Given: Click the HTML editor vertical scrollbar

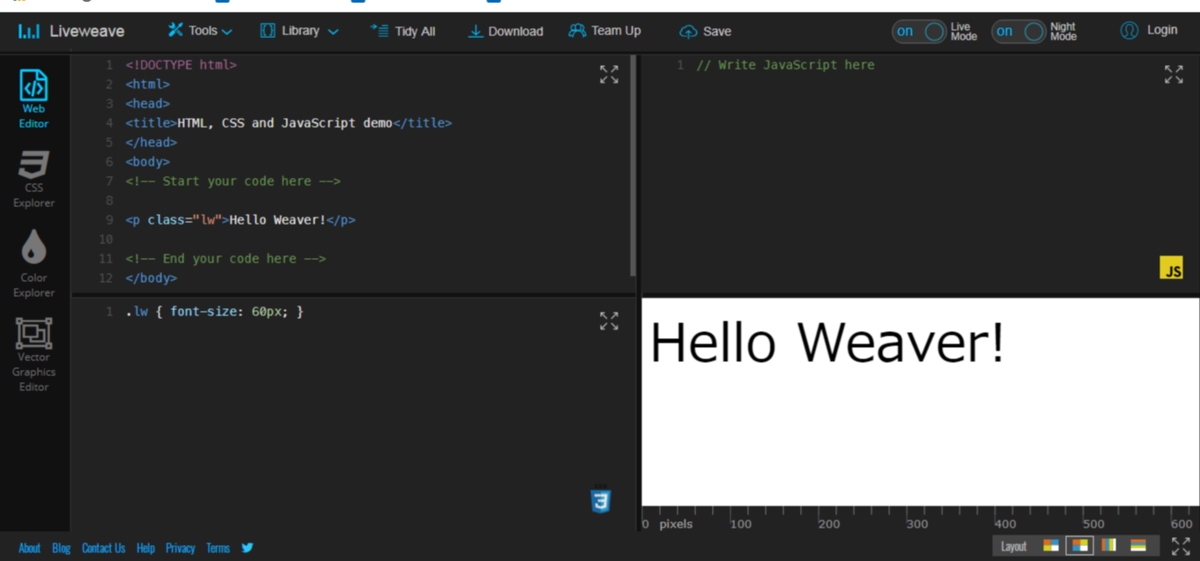Looking at the screenshot, I should pyautogui.click(x=633, y=165).
